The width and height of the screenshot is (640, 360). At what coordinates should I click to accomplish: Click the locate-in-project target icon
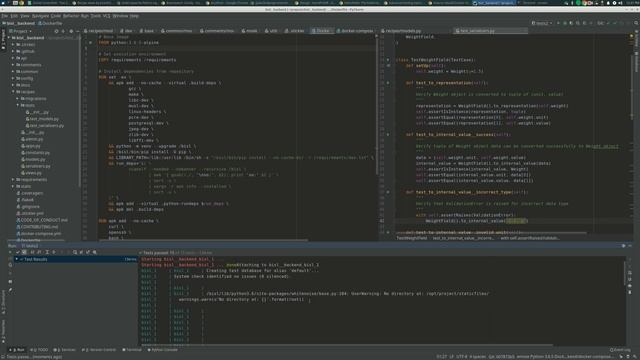pyautogui.click(x=56, y=31)
